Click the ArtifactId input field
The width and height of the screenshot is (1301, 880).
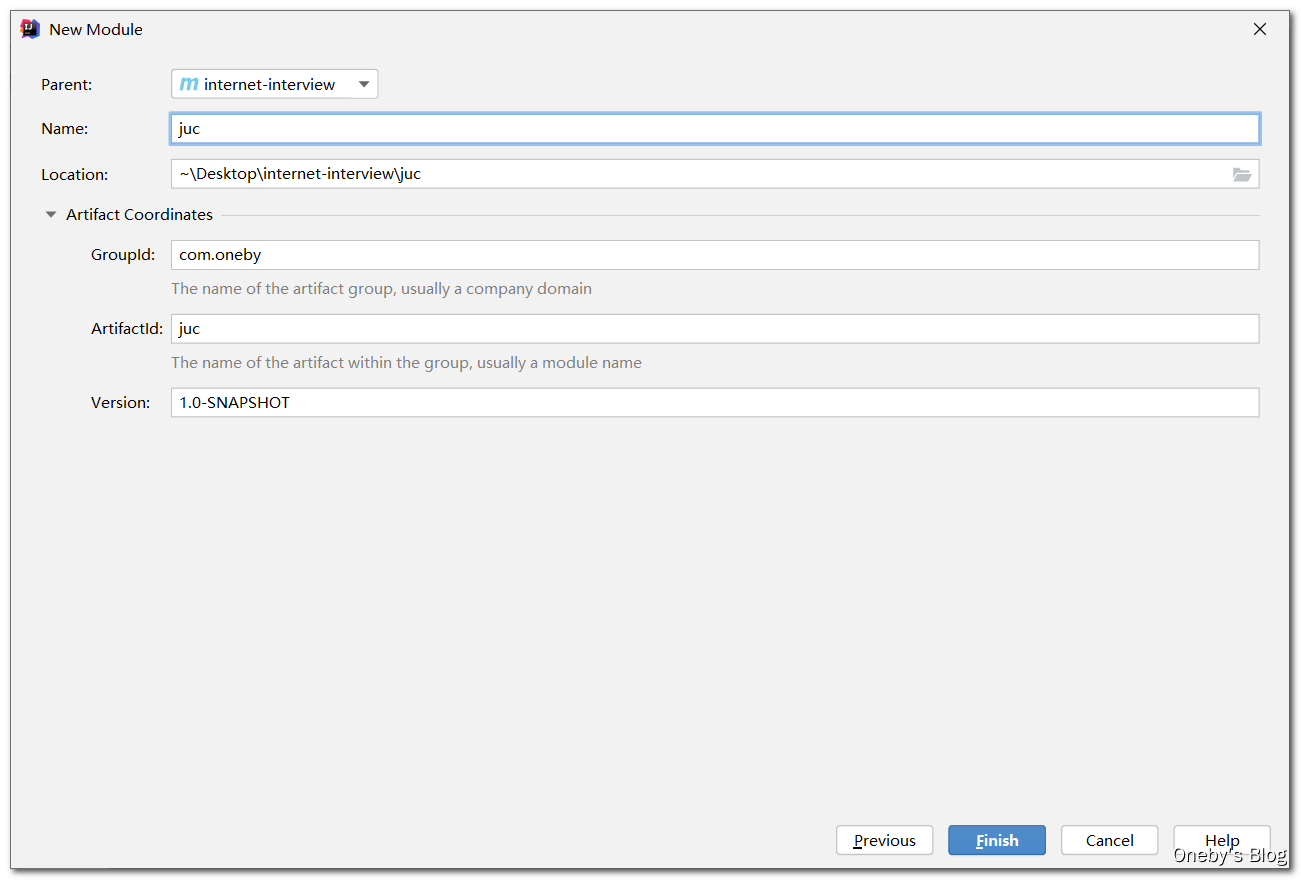(715, 329)
